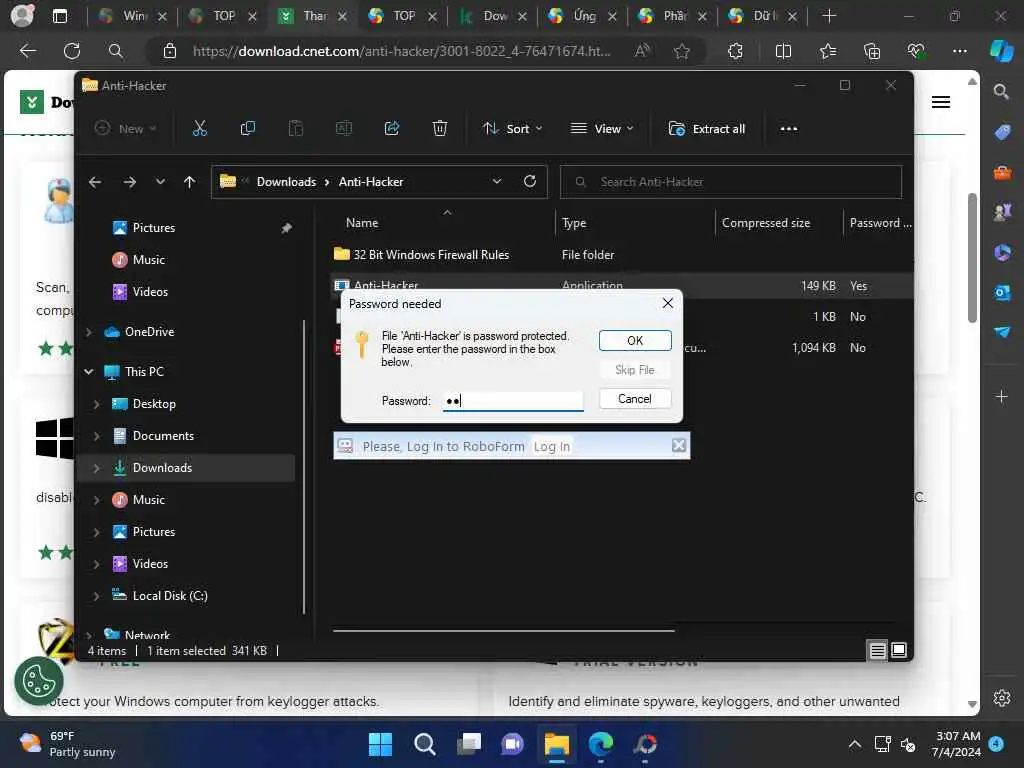Image resolution: width=1024 pixels, height=768 pixels.
Task: Expand Documents tree node
Action: coord(97,436)
